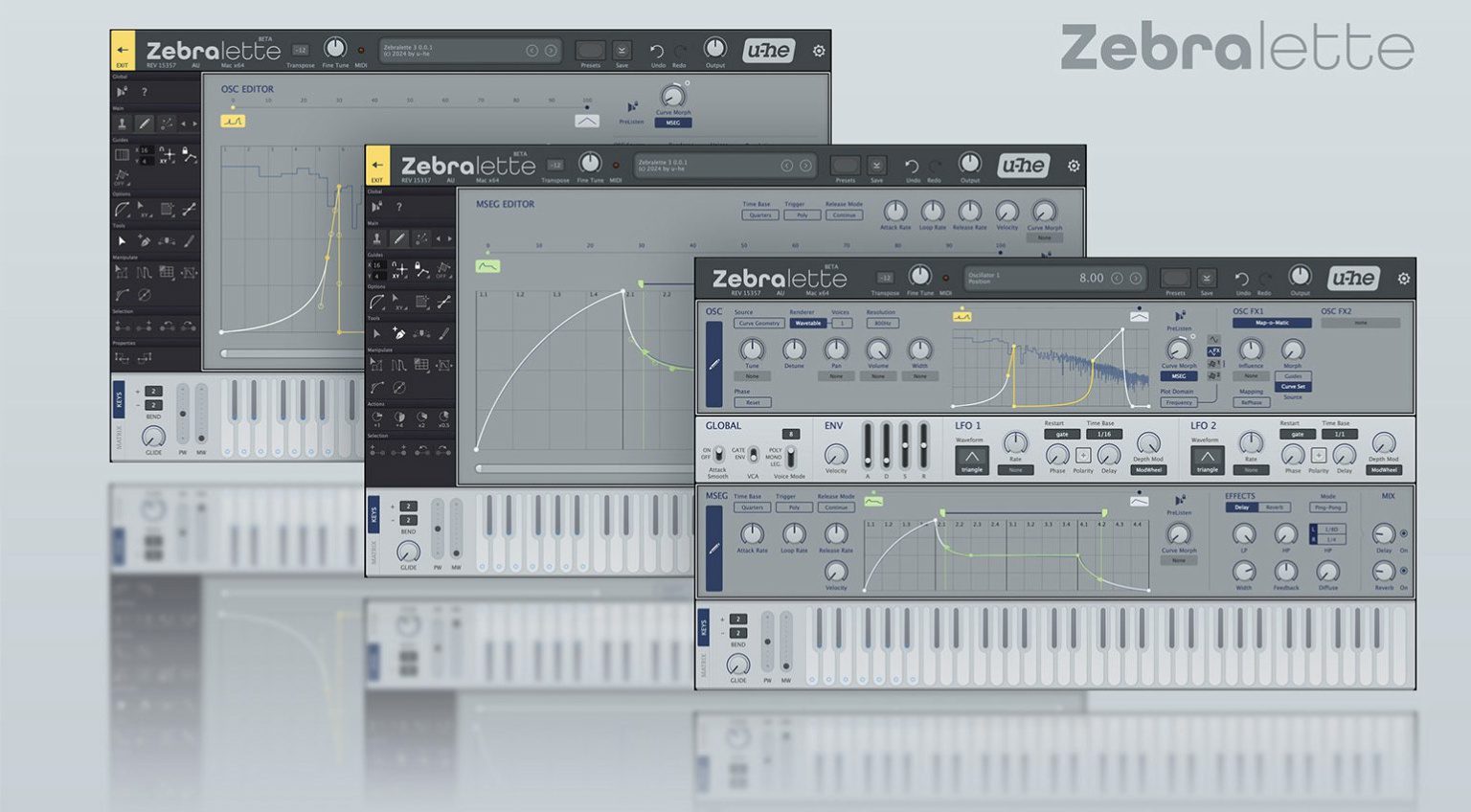Select arrow pointer tool in OSC Editor Tools

pyautogui.click(x=122, y=241)
